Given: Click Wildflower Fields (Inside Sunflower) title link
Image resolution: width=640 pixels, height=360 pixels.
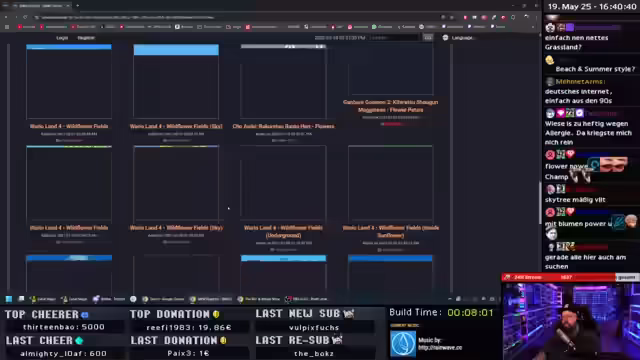Looking at the screenshot, I should point(391,231).
